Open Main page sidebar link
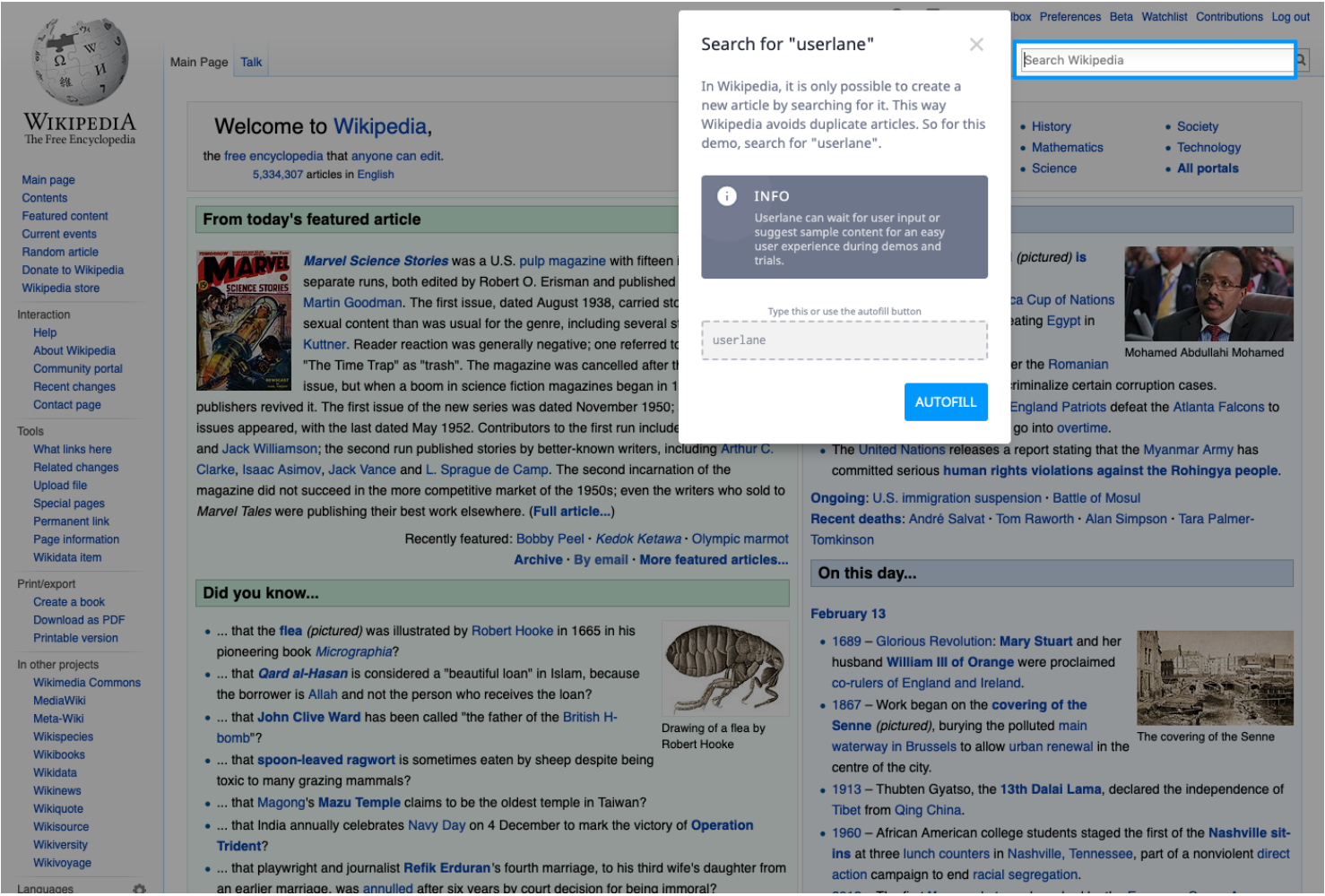The image size is (1325, 896). [48, 180]
